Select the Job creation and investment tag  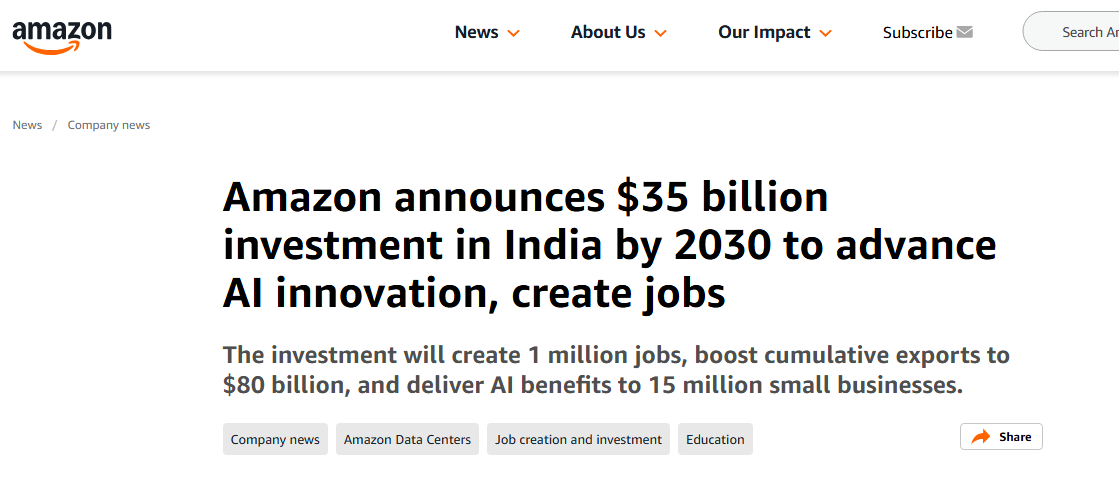[578, 439]
